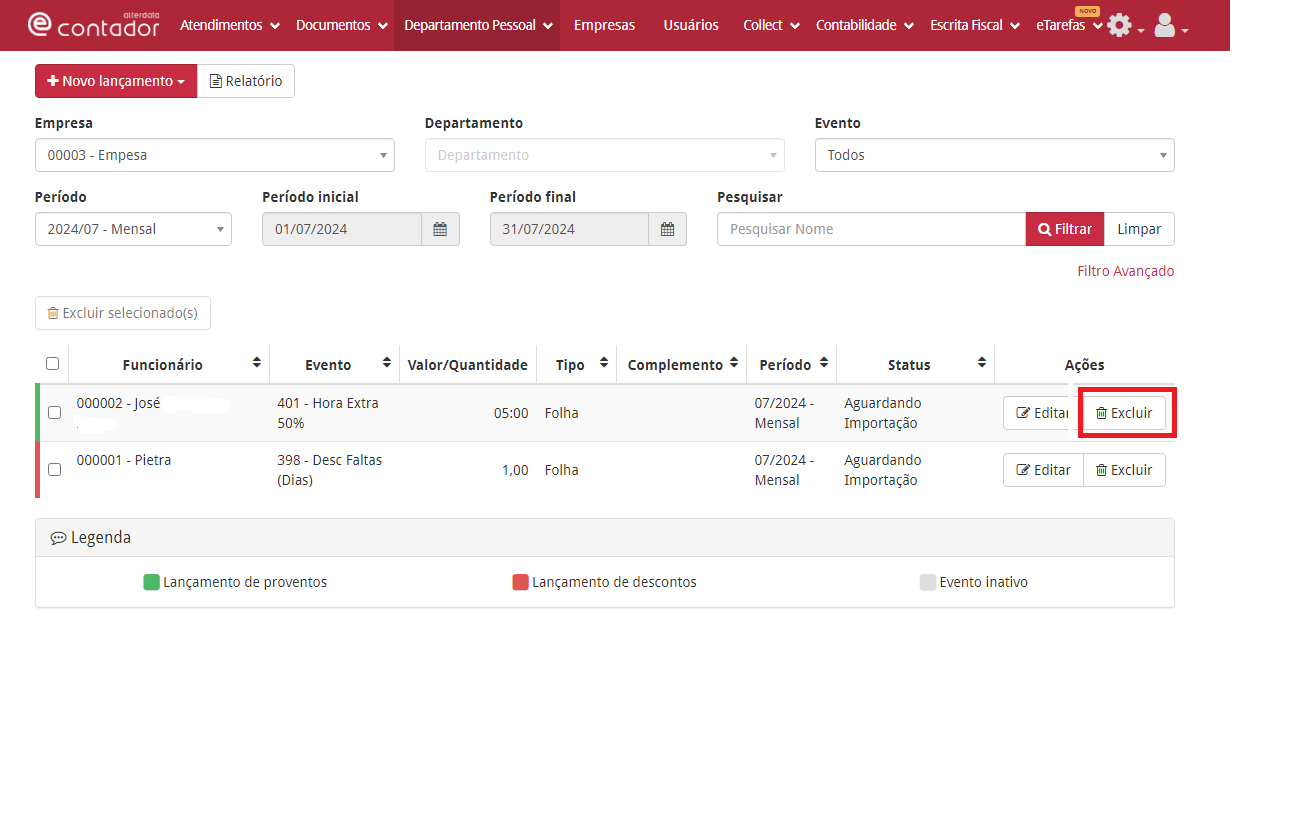Click Excluir selecionado(s) button
Viewport: 1299px width, 817px height.
(123, 313)
